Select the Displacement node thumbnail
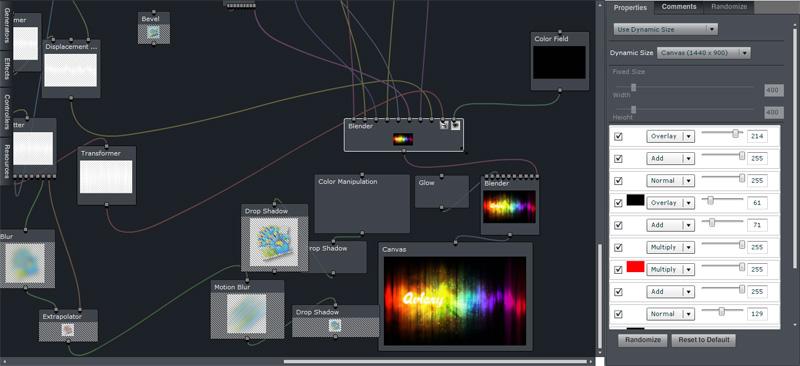This screenshot has width=800, height=366. pos(70,70)
